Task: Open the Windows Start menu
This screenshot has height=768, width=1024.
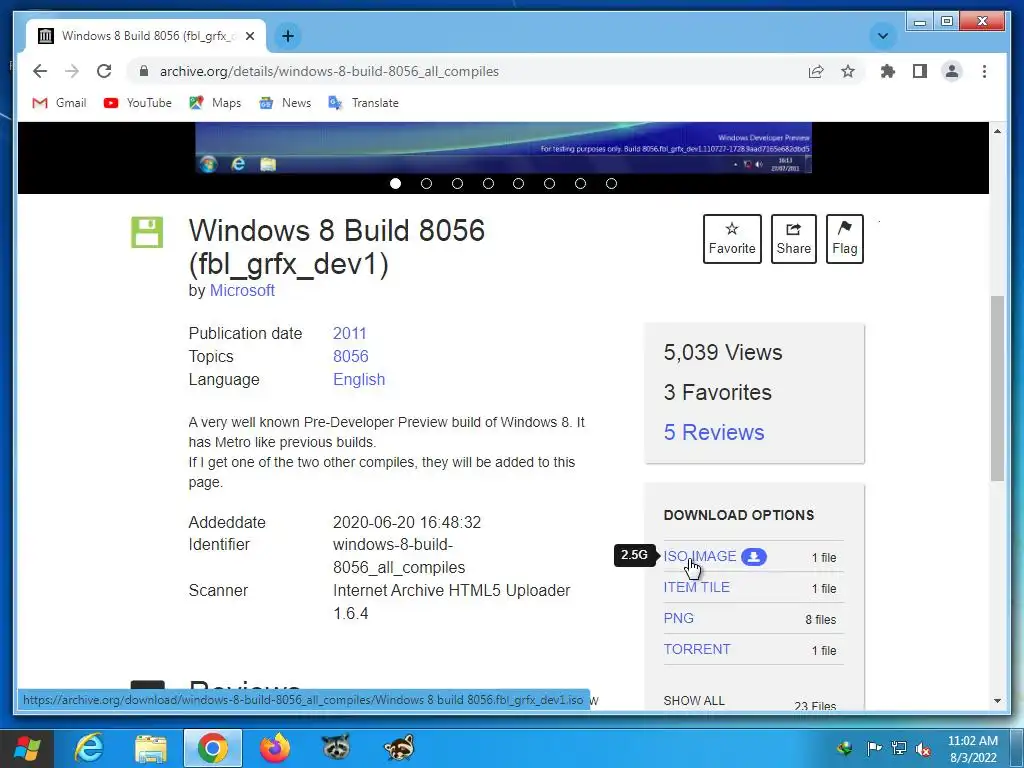Action: 27,748
